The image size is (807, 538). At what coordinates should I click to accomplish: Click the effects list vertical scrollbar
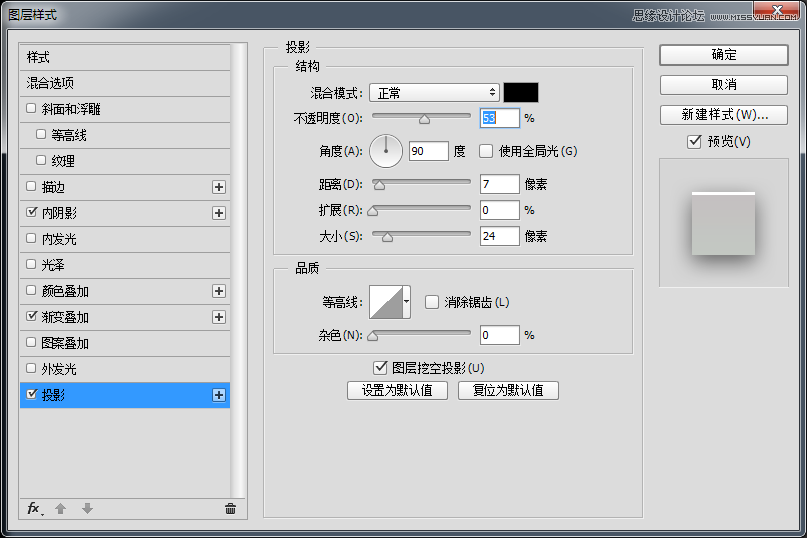pos(237,271)
